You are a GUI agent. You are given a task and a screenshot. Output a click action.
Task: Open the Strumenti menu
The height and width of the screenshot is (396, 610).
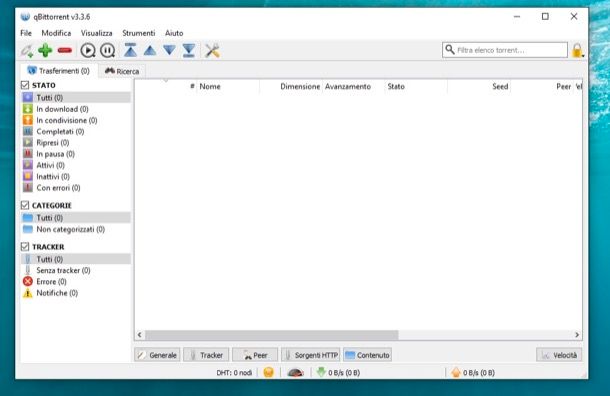click(x=138, y=33)
